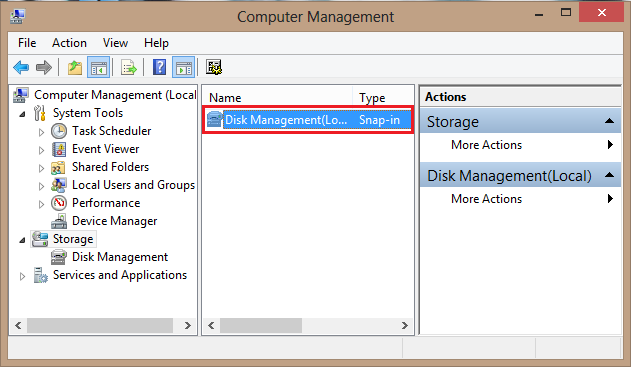Click the Forward arrow toolbar icon
The image size is (631, 367).
coord(43,67)
